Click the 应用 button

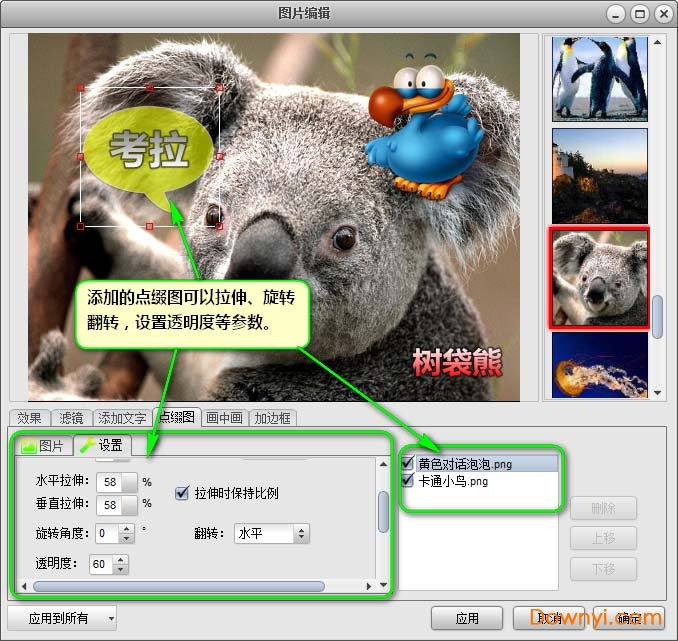tap(467, 619)
